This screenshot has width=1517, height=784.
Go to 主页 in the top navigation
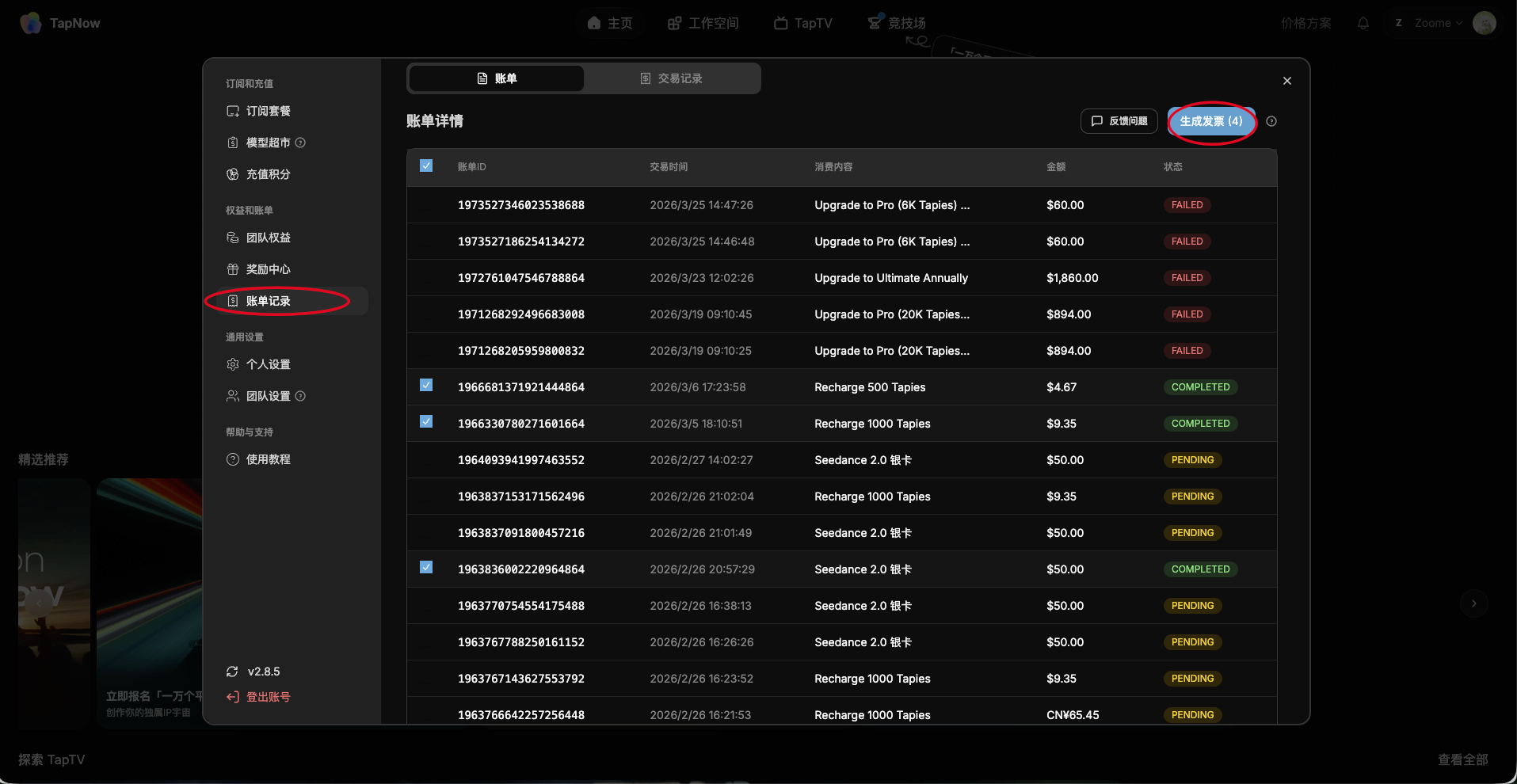point(610,23)
